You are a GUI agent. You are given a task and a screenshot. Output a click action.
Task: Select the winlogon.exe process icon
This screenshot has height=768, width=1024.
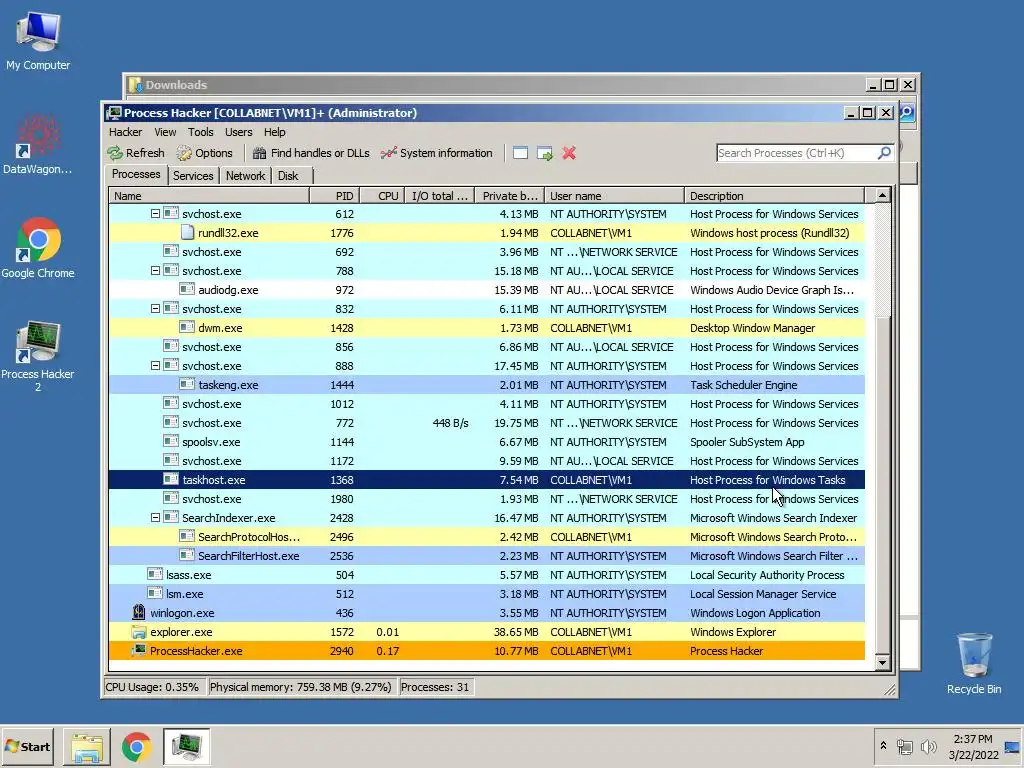tap(138, 612)
